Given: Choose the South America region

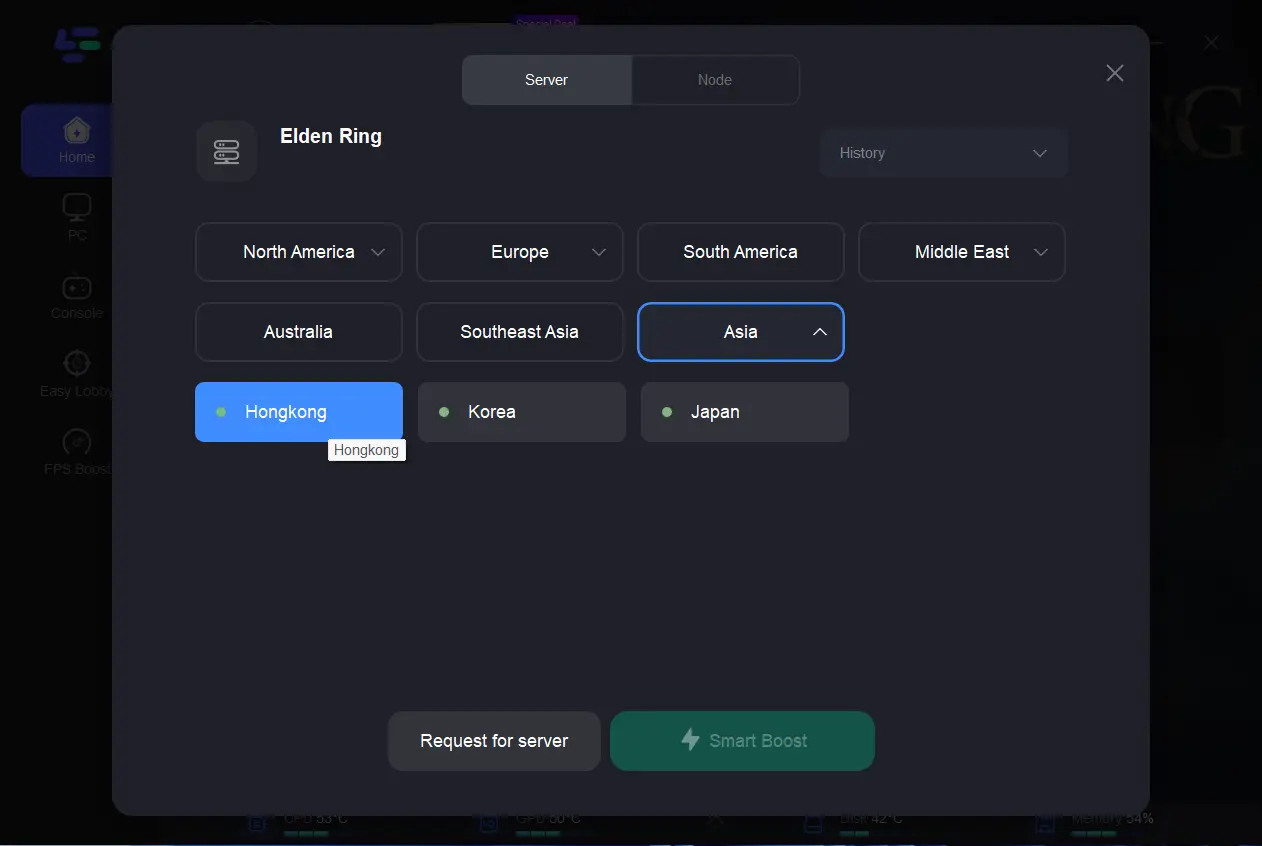Looking at the screenshot, I should (x=740, y=252).
